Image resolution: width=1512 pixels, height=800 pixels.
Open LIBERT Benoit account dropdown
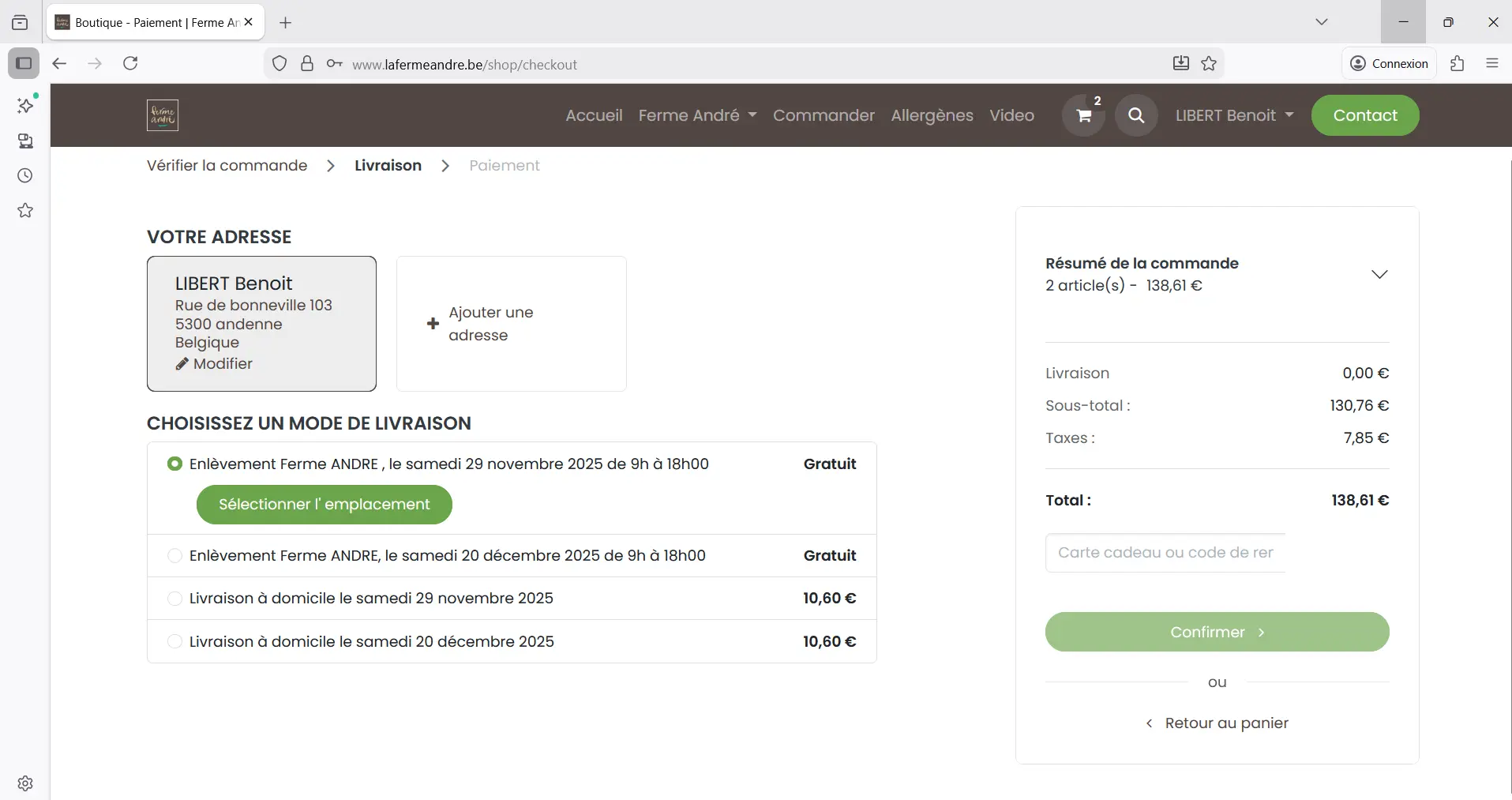[1234, 115]
